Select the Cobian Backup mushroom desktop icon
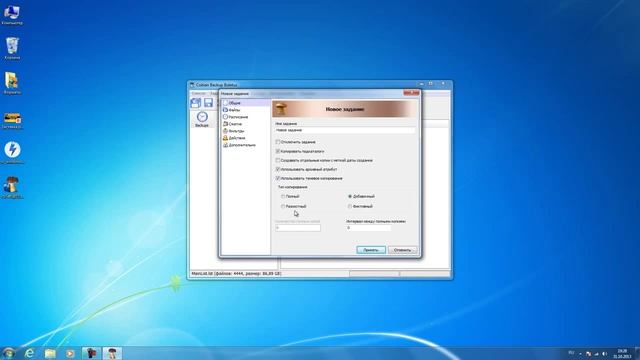 (x=12, y=188)
